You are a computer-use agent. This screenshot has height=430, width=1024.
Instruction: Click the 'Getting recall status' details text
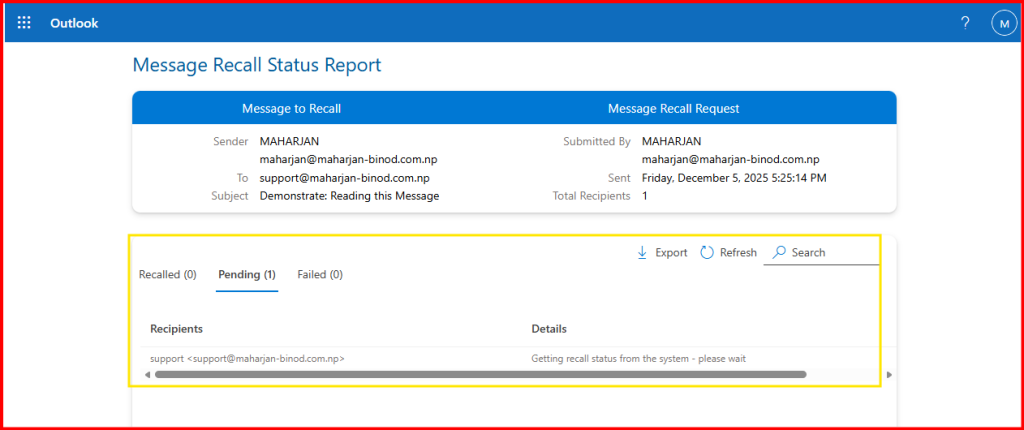pos(638,358)
